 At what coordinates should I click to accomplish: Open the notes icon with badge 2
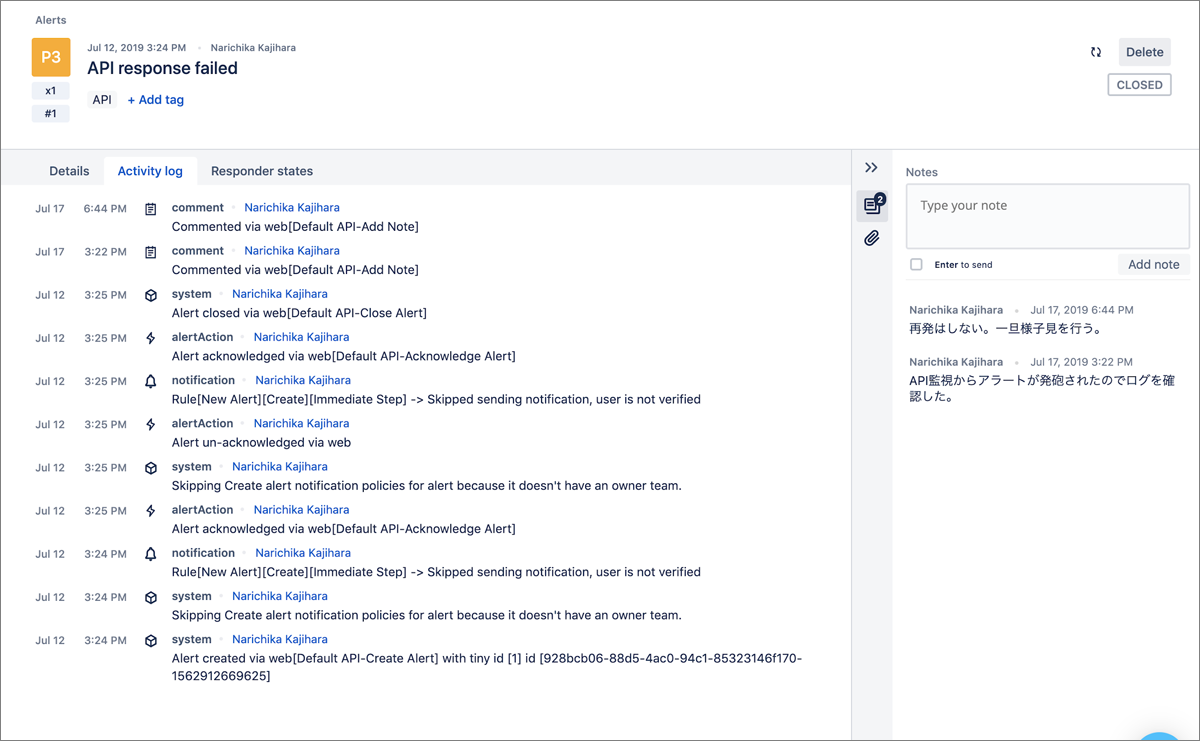pos(873,205)
